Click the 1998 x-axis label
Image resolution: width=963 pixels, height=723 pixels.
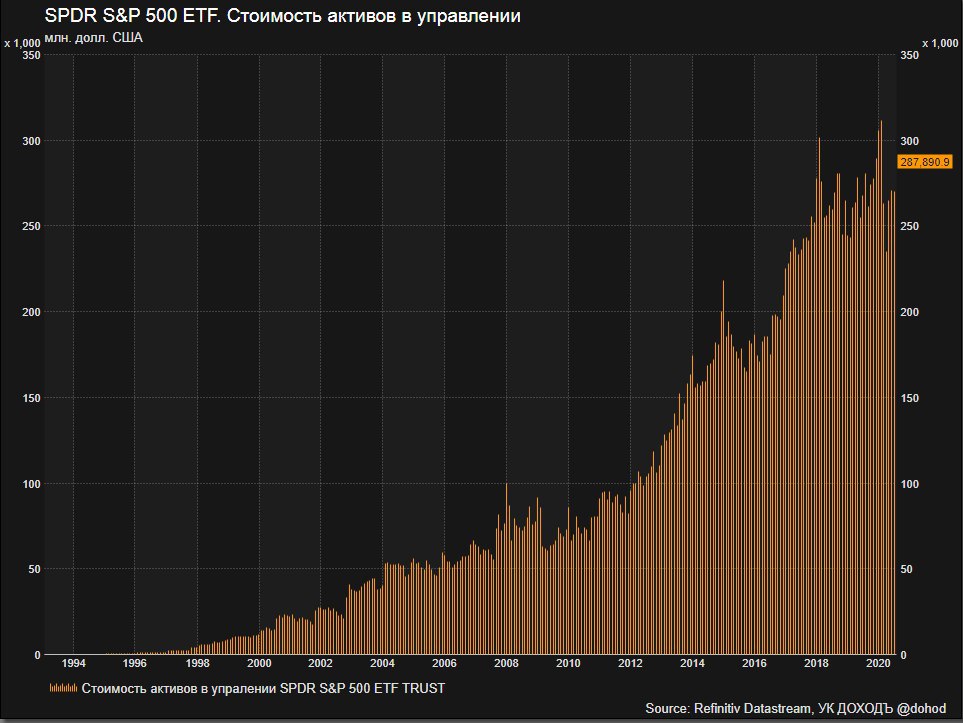pos(197,663)
